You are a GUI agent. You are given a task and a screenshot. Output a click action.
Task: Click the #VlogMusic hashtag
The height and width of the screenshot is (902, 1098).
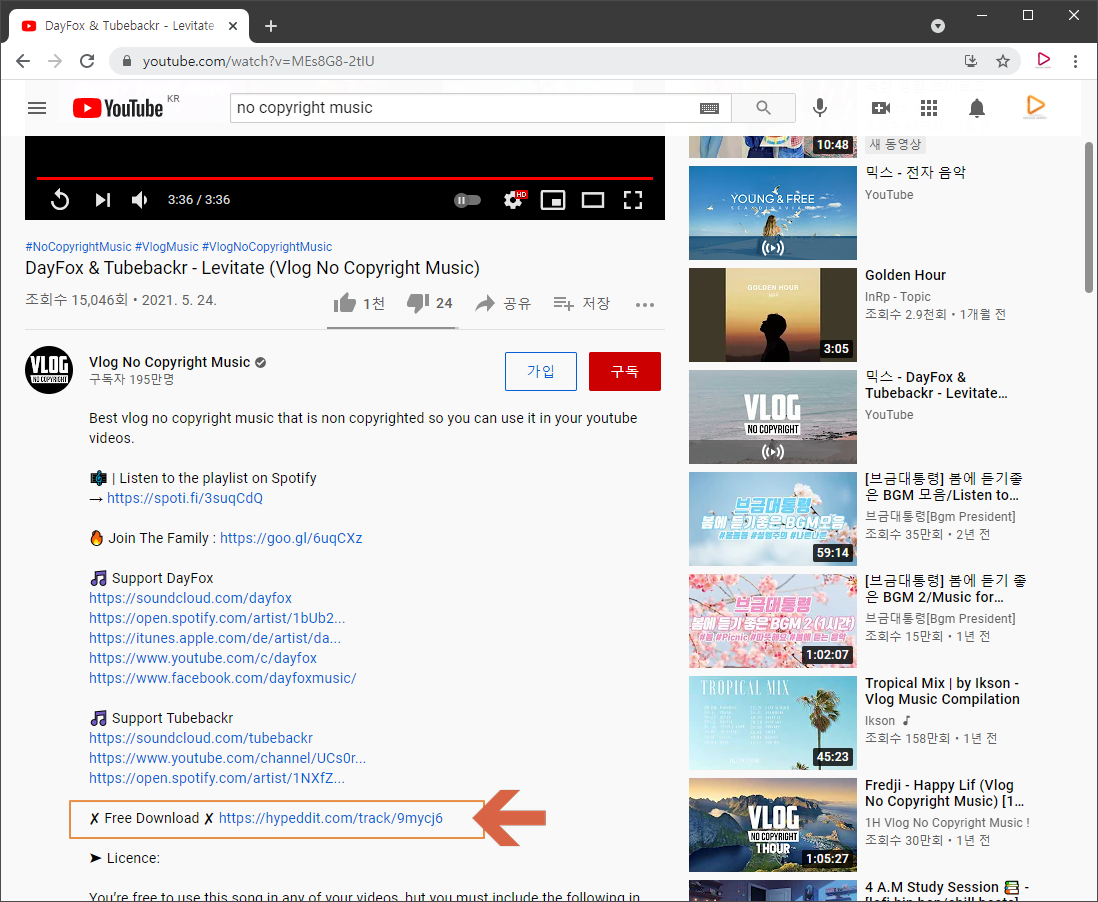[167, 247]
